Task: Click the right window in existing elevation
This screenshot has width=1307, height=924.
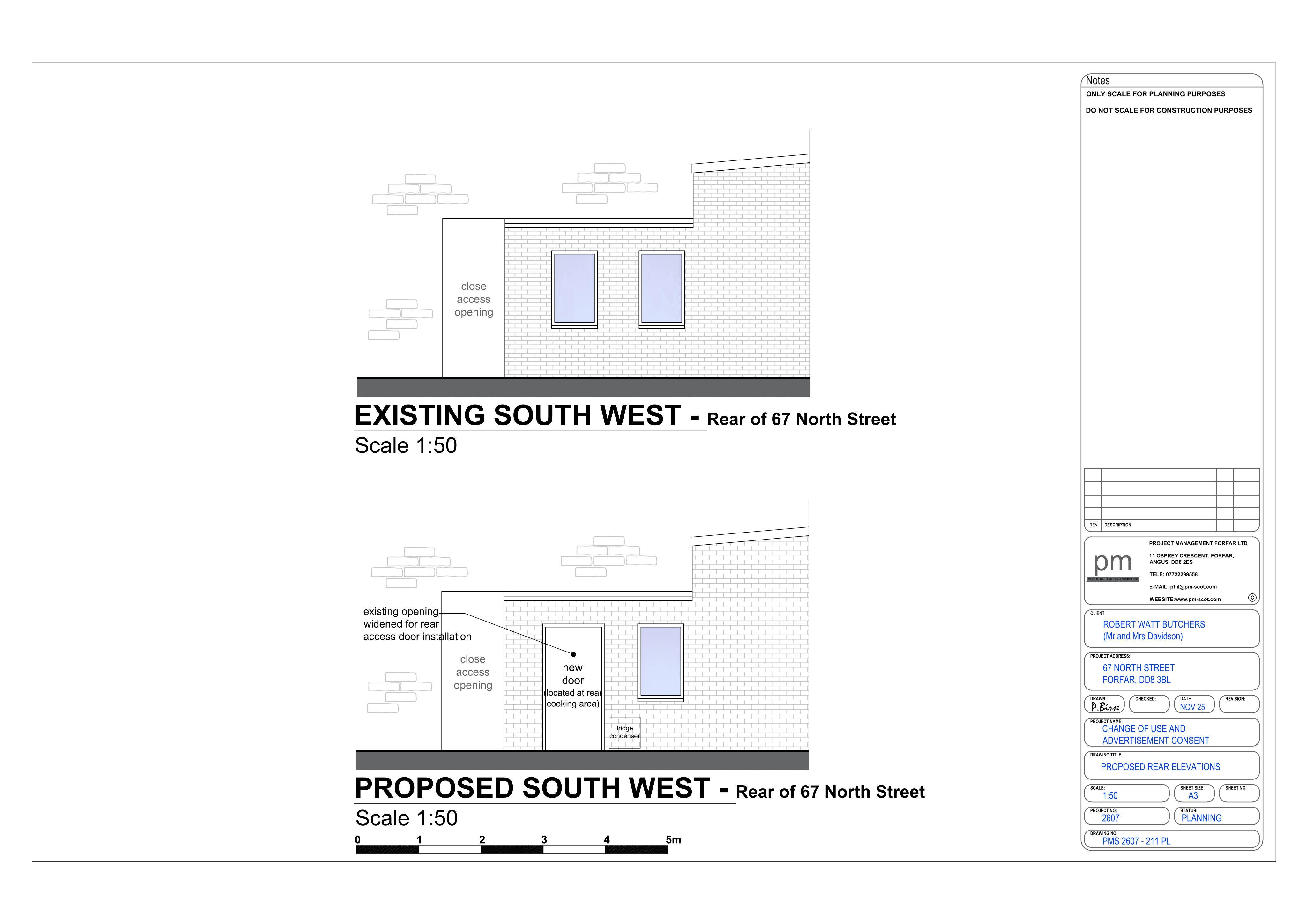Action: [x=661, y=289]
